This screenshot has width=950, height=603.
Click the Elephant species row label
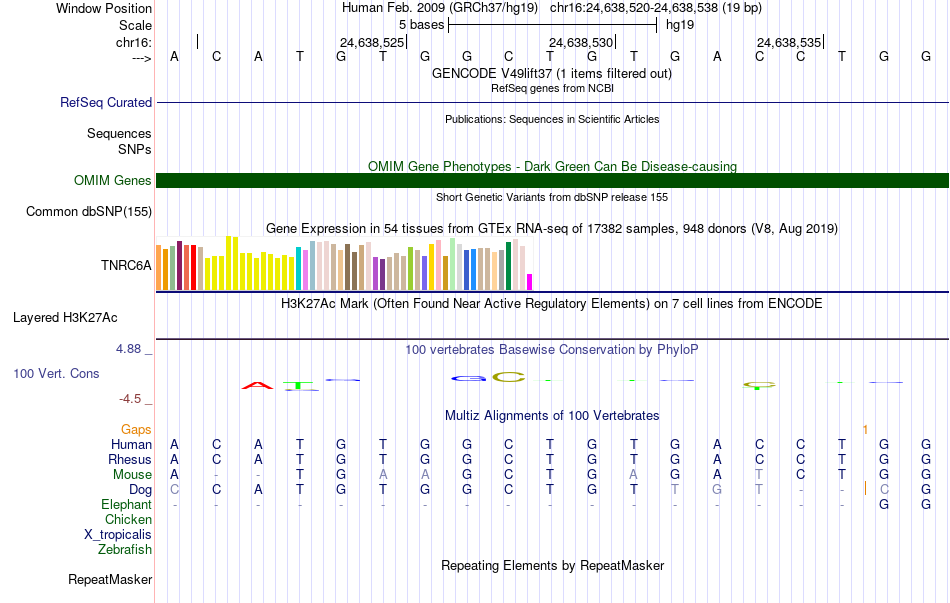tap(127, 505)
